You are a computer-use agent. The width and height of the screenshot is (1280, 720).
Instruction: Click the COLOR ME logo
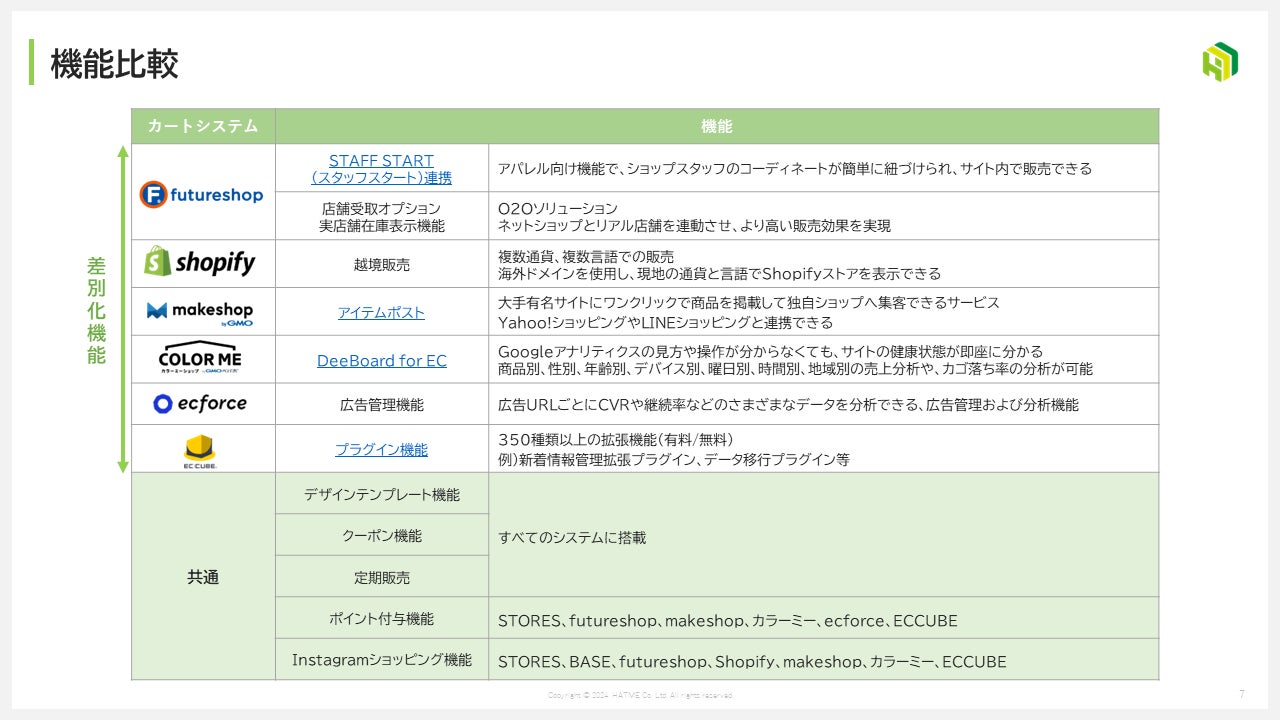pos(200,358)
